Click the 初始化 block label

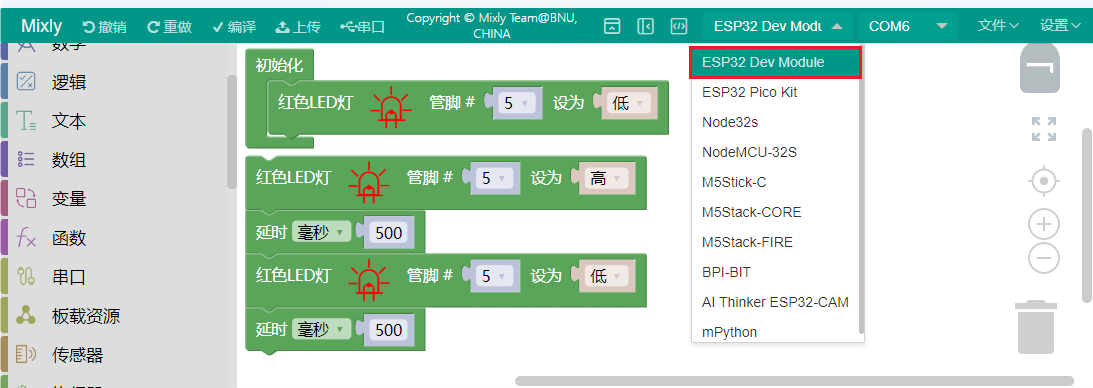coord(280,65)
